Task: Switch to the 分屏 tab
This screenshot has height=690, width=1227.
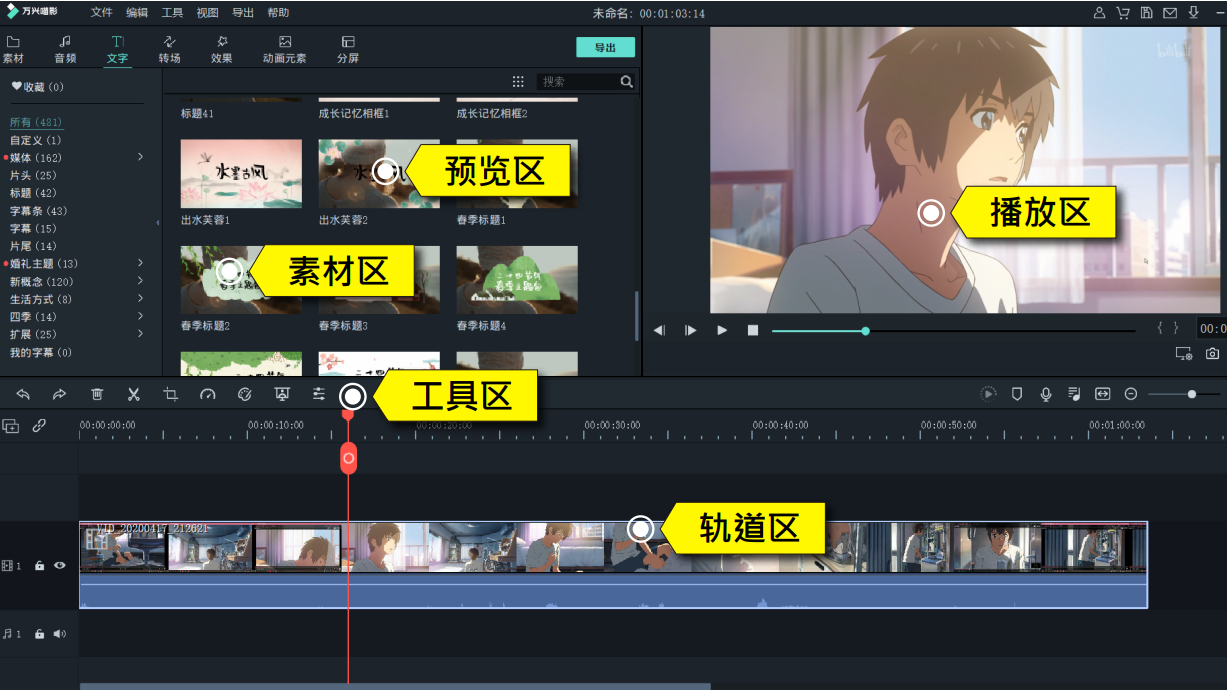Action: pos(348,49)
